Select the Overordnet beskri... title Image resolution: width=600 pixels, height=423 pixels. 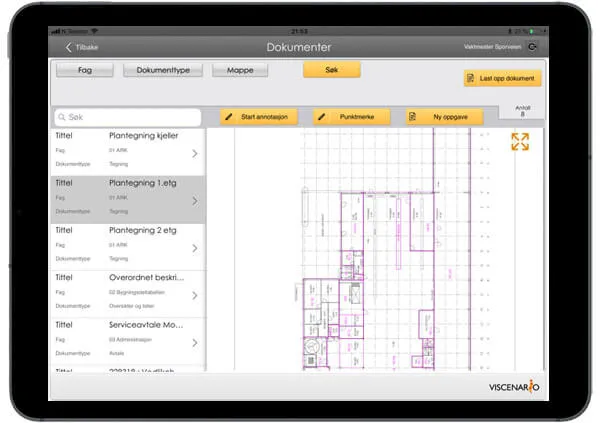pos(147,278)
